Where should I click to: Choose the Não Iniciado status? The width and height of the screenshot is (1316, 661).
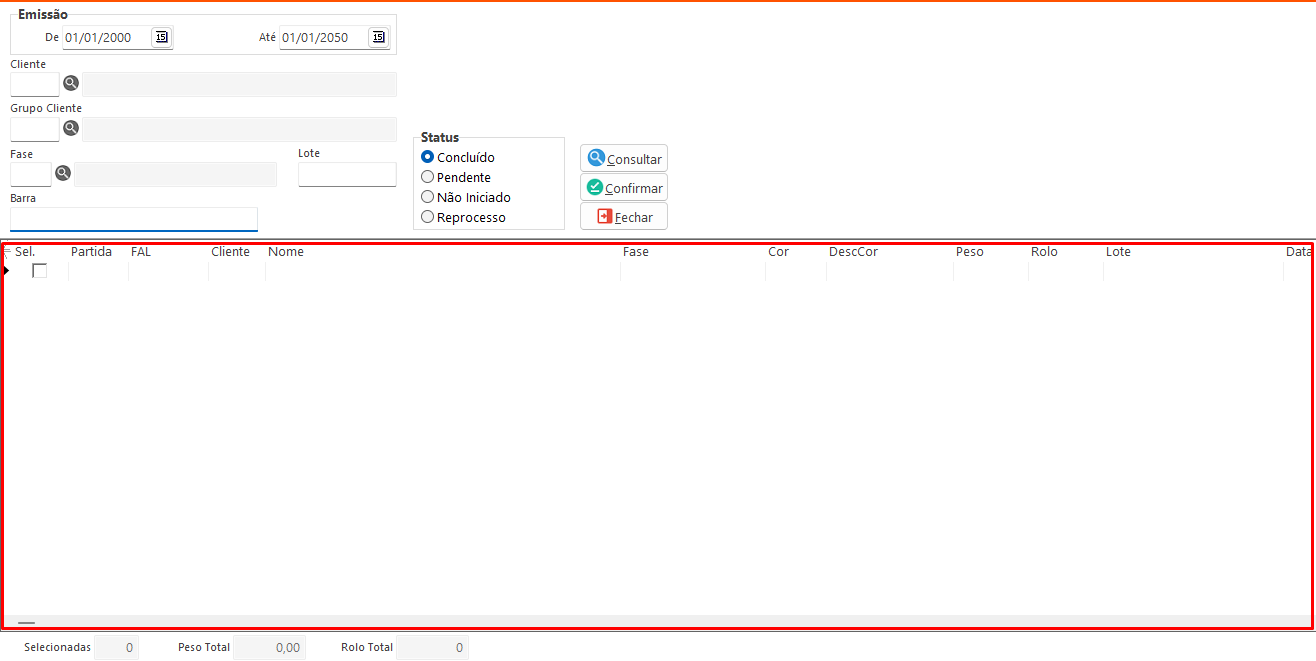428,197
